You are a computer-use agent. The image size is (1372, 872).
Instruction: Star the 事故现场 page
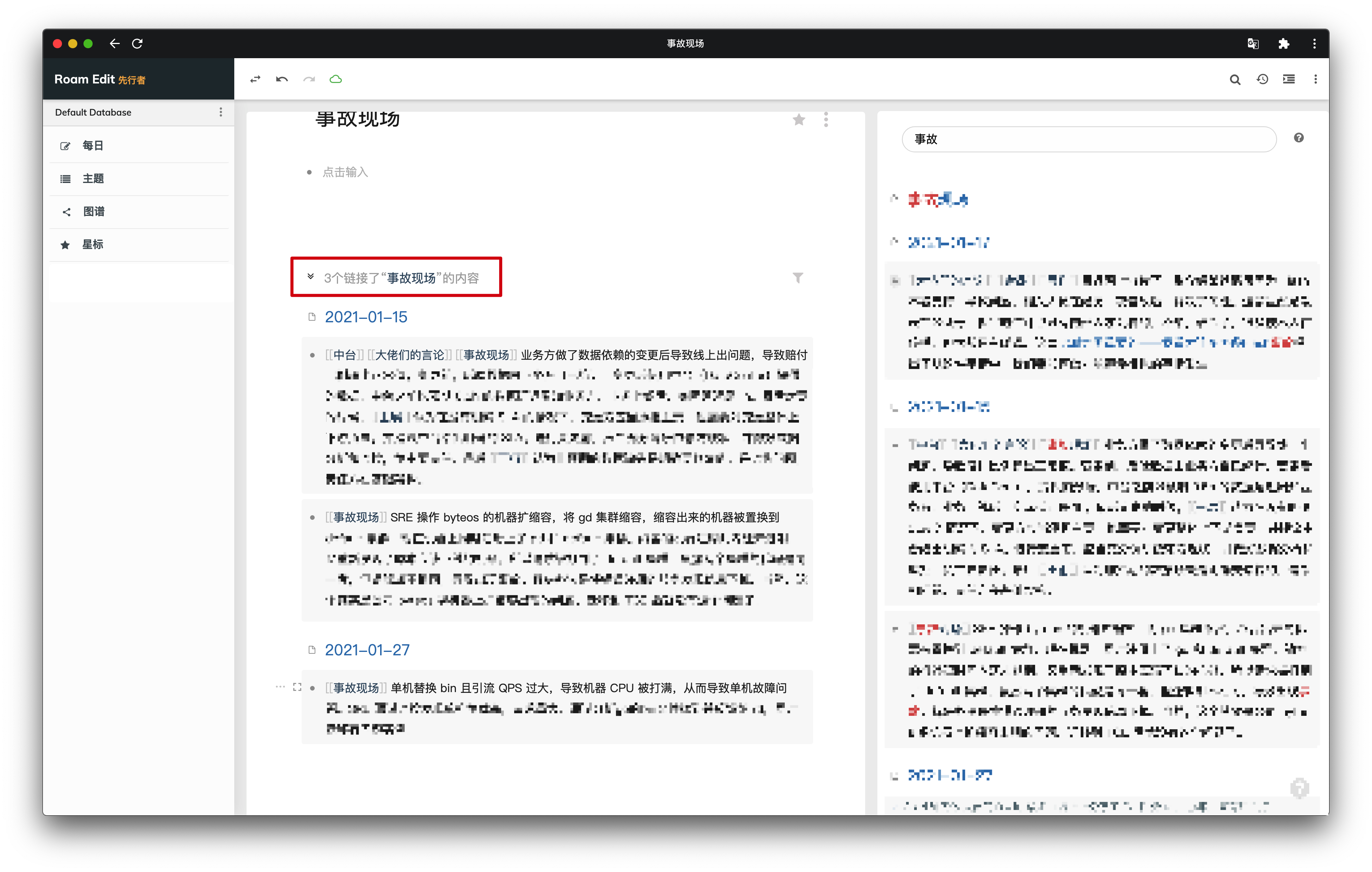799,119
